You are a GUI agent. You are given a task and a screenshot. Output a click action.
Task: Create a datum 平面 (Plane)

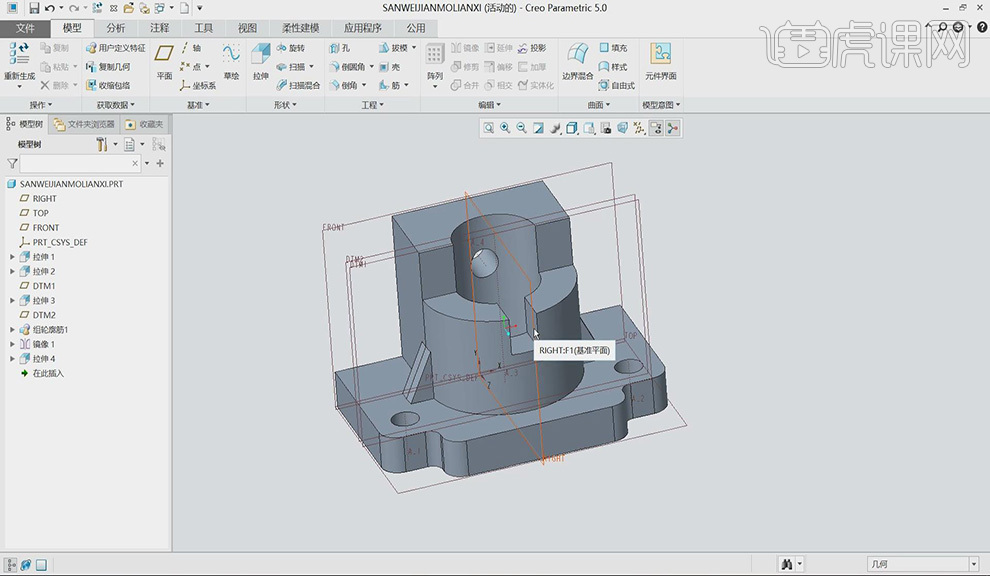[164, 55]
